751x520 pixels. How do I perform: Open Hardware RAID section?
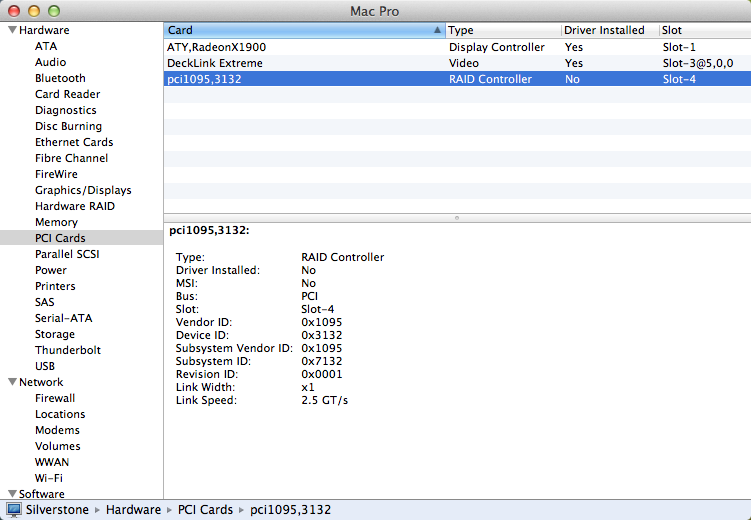(75, 206)
